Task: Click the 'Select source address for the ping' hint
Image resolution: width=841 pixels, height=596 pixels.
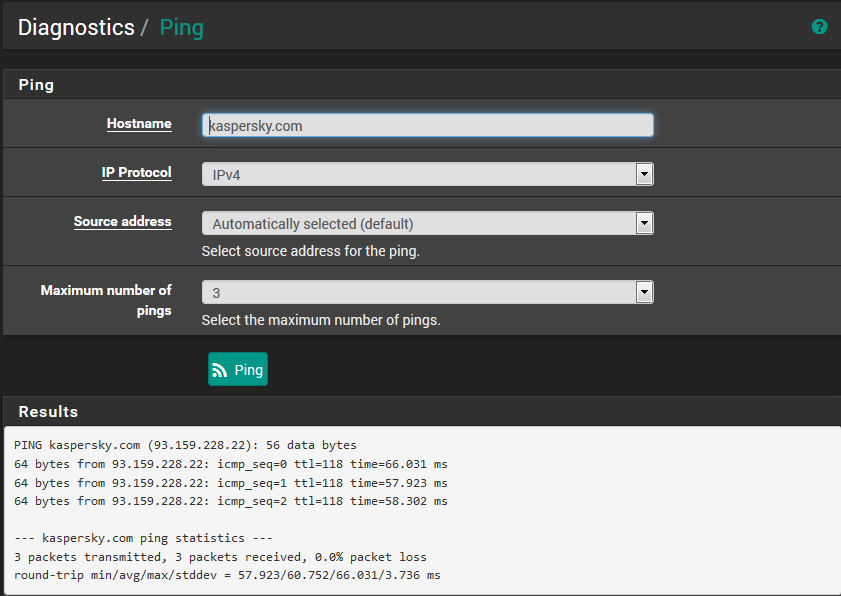Action: click(x=310, y=251)
